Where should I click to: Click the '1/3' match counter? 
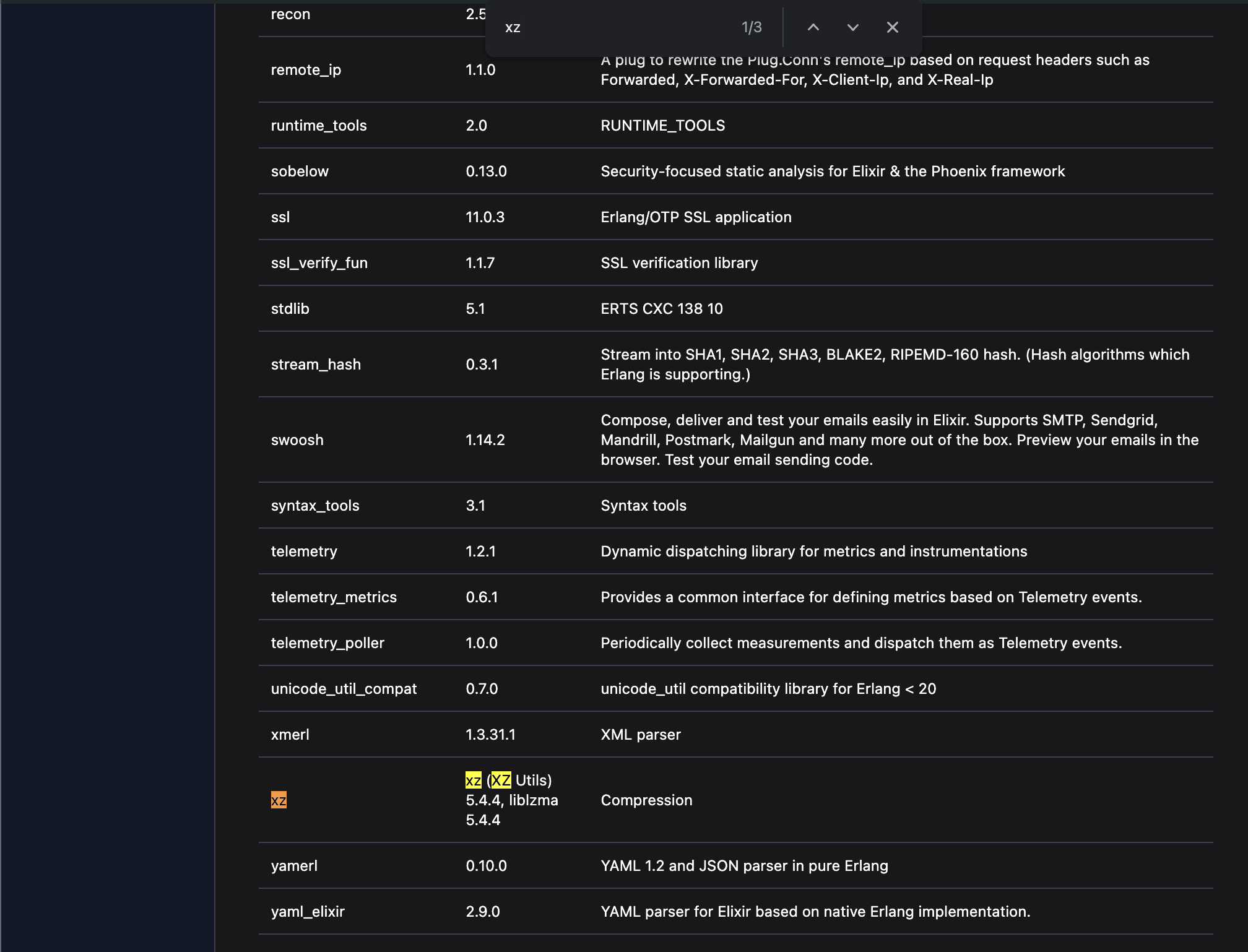pyautogui.click(x=752, y=27)
